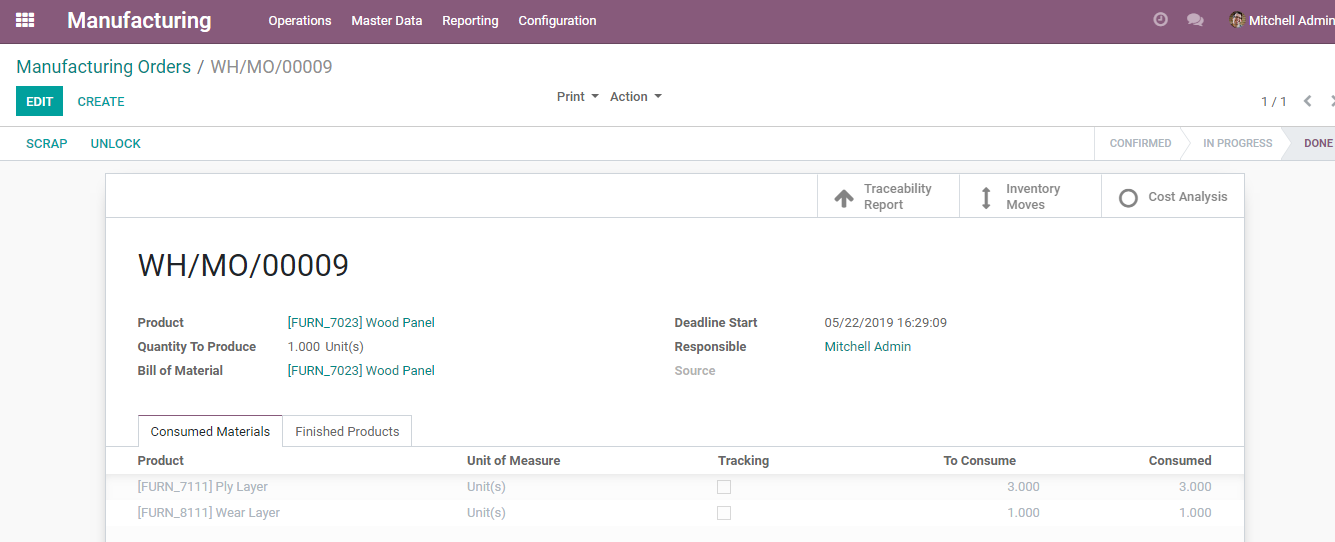This screenshot has height=542, width=1335.
Task: Open Inventory Moves smart button
Action: click(x=1030, y=197)
